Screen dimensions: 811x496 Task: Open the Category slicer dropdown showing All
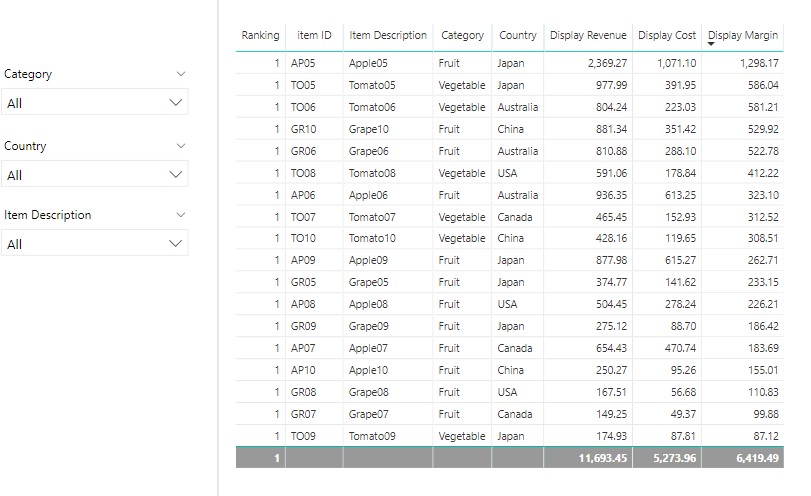[x=95, y=102]
